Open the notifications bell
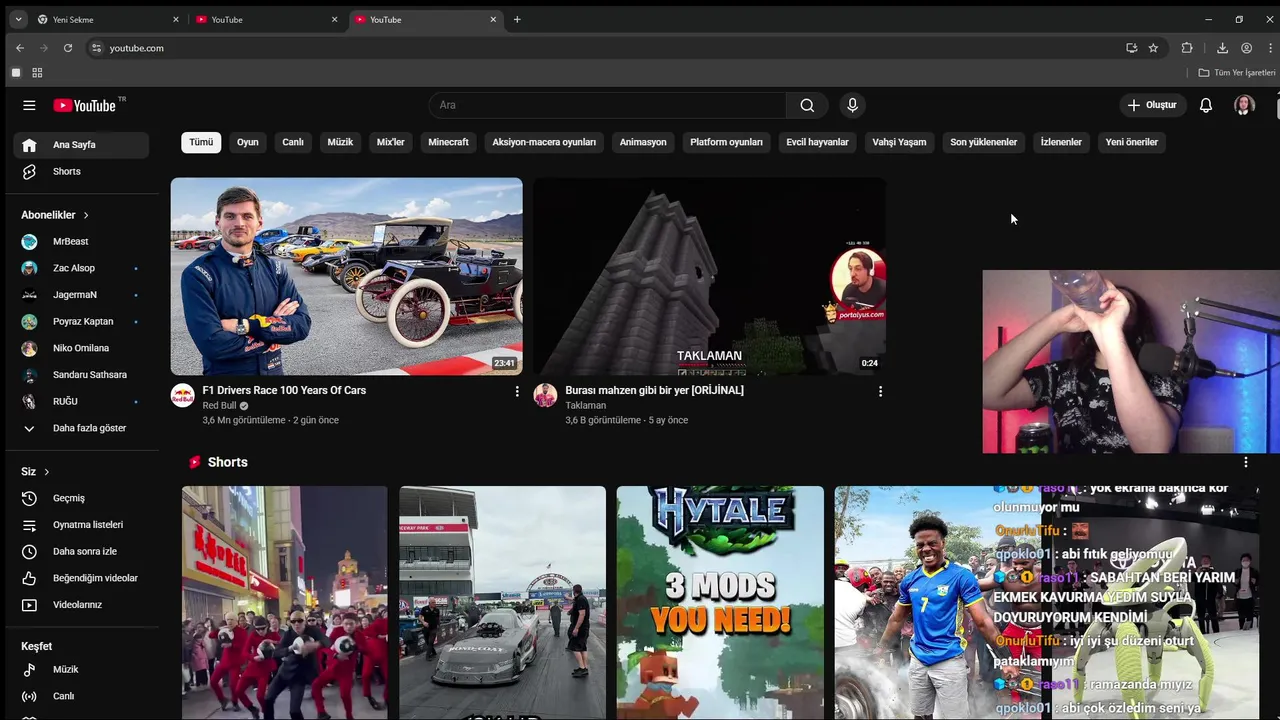The width and height of the screenshot is (1280, 720). coord(1206,105)
